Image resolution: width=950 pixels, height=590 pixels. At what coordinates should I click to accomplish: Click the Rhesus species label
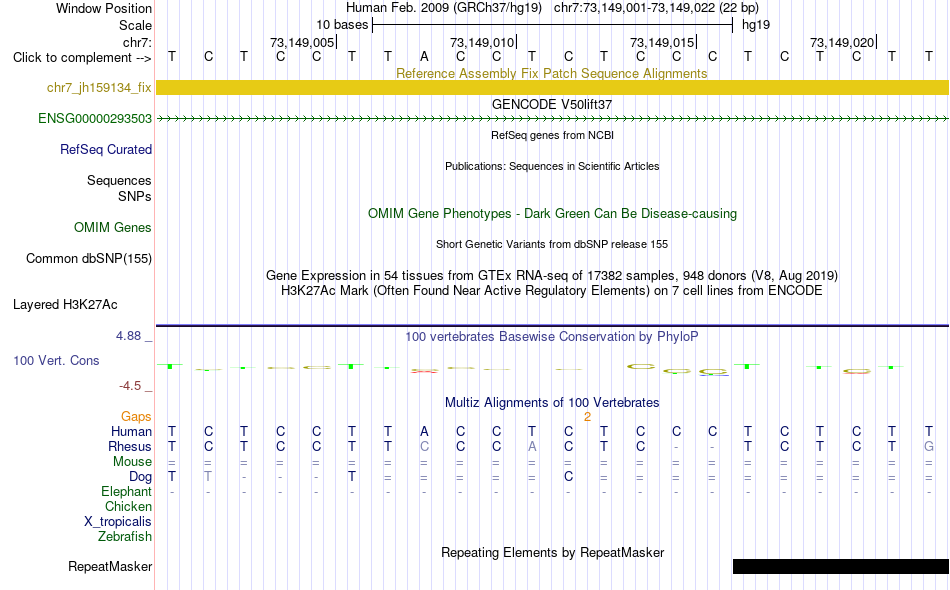tap(130, 447)
